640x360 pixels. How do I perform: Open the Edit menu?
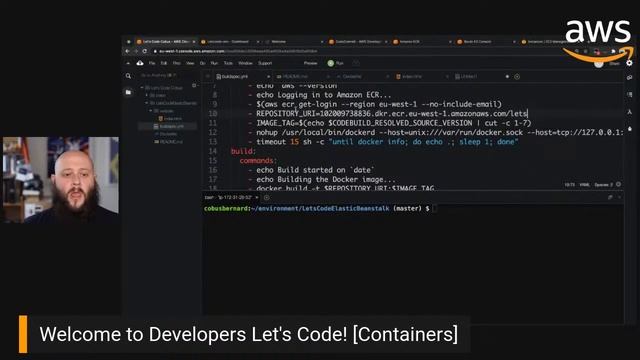164,63
